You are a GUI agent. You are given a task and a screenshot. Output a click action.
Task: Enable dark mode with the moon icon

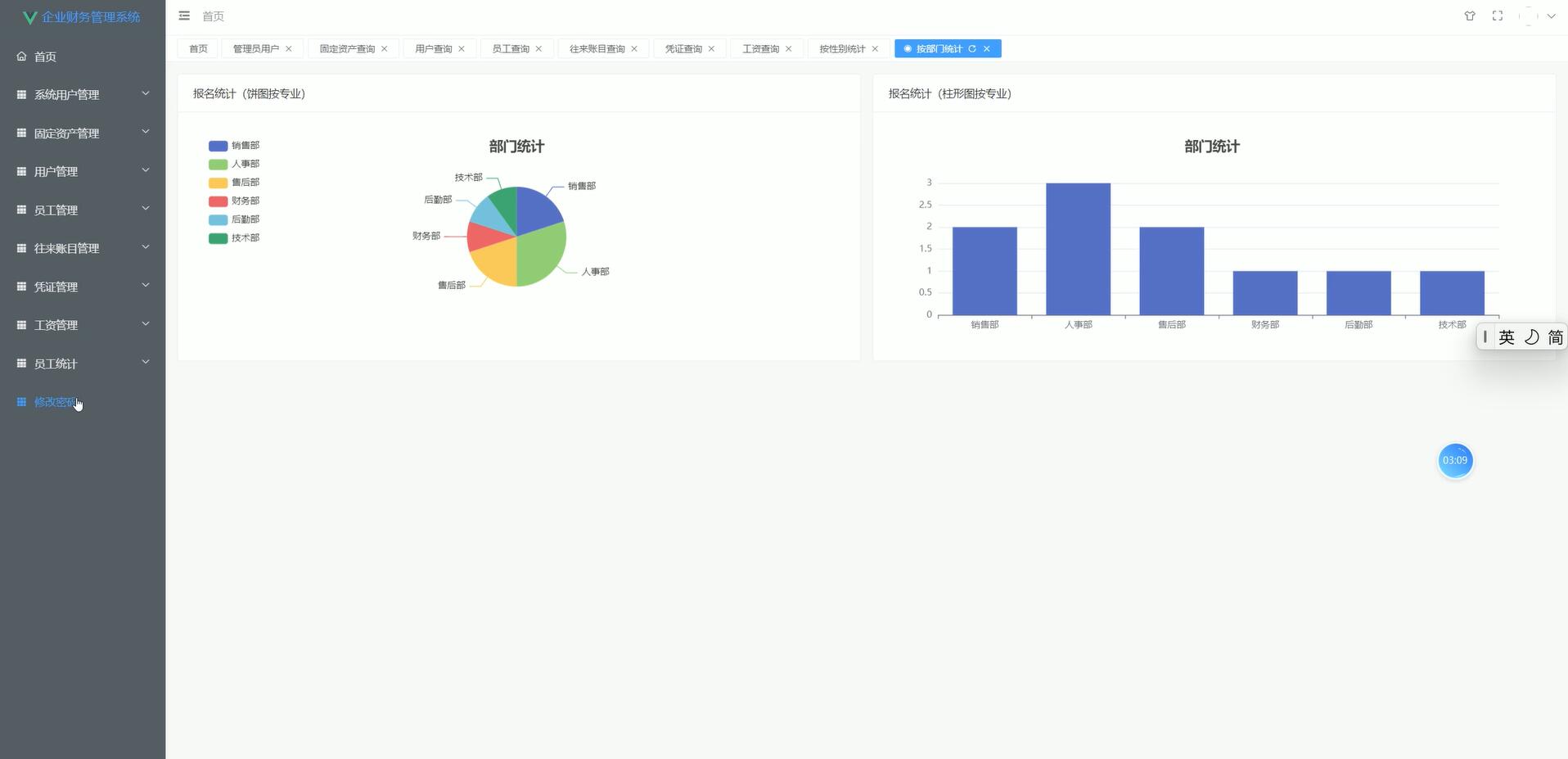tap(1530, 337)
